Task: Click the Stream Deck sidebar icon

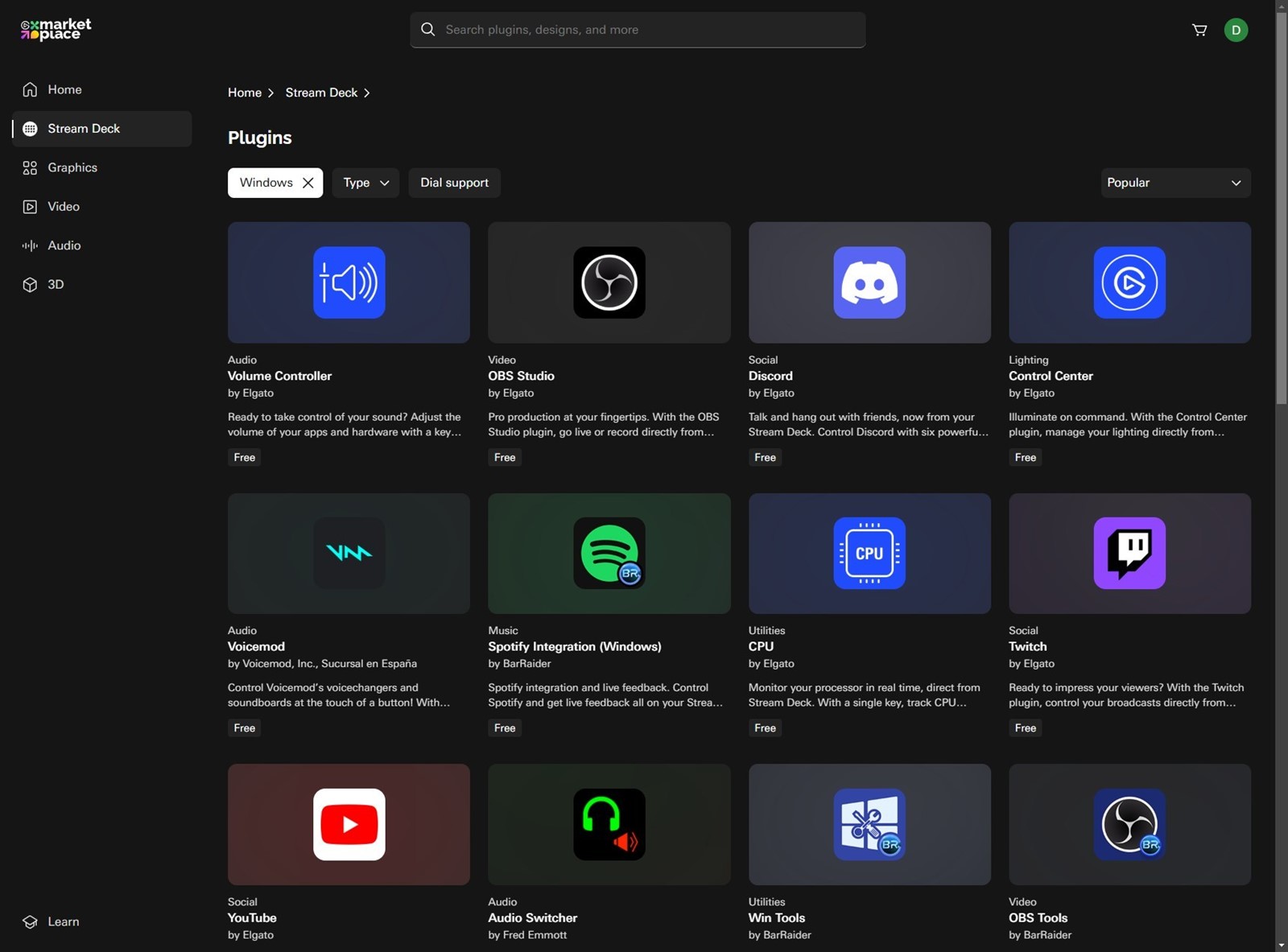Action: 30,129
